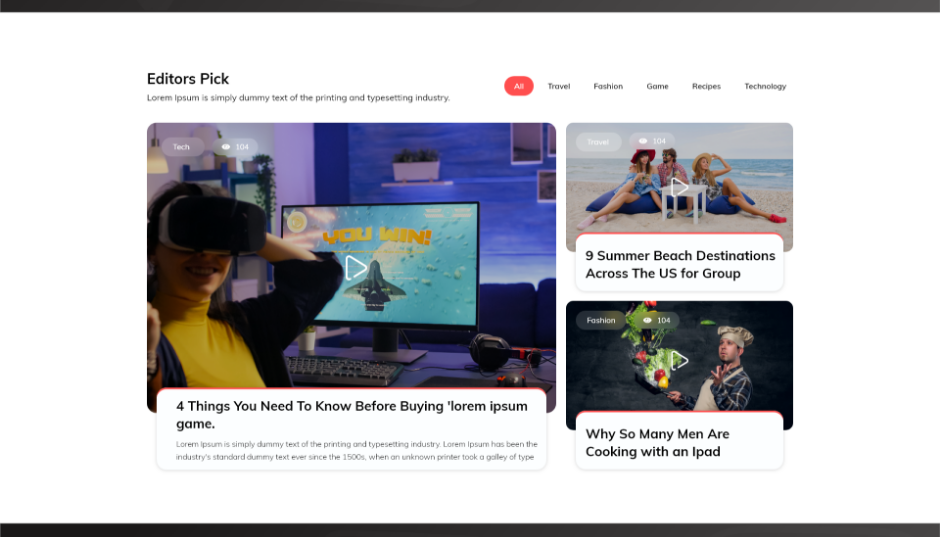Image resolution: width=940 pixels, height=537 pixels.
Task: Click the eye views icon on the Tech card
Action: click(x=226, y=147)
